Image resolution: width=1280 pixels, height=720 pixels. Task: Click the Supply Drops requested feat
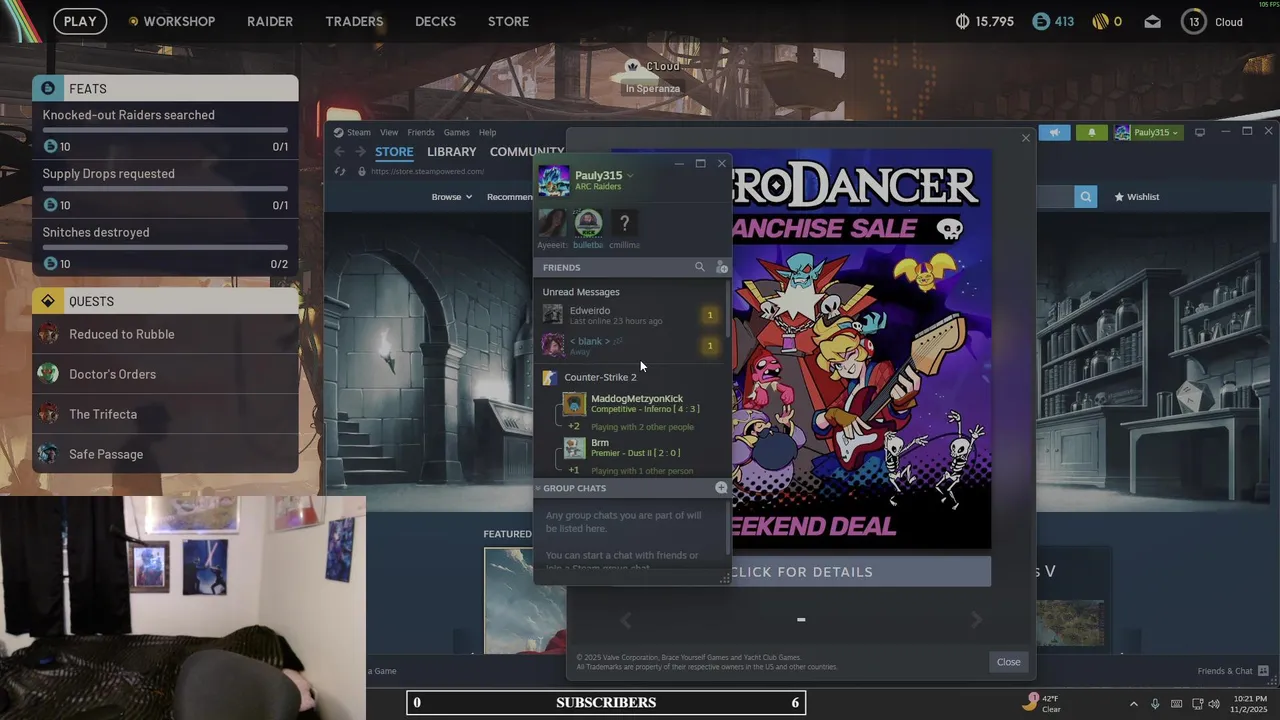tap(165, 189)
